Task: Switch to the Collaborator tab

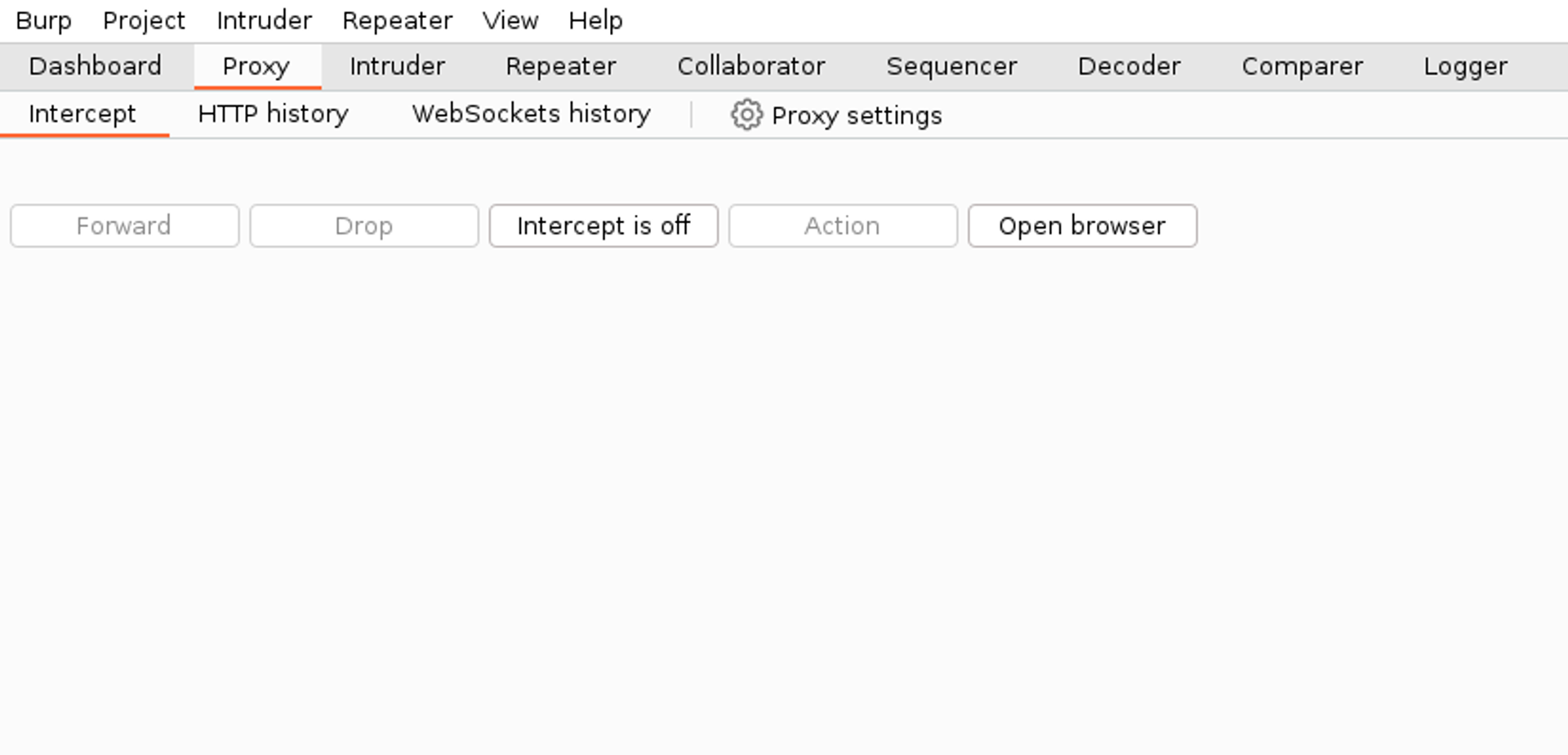Action: pyautogui.click(x=751, y=66)
